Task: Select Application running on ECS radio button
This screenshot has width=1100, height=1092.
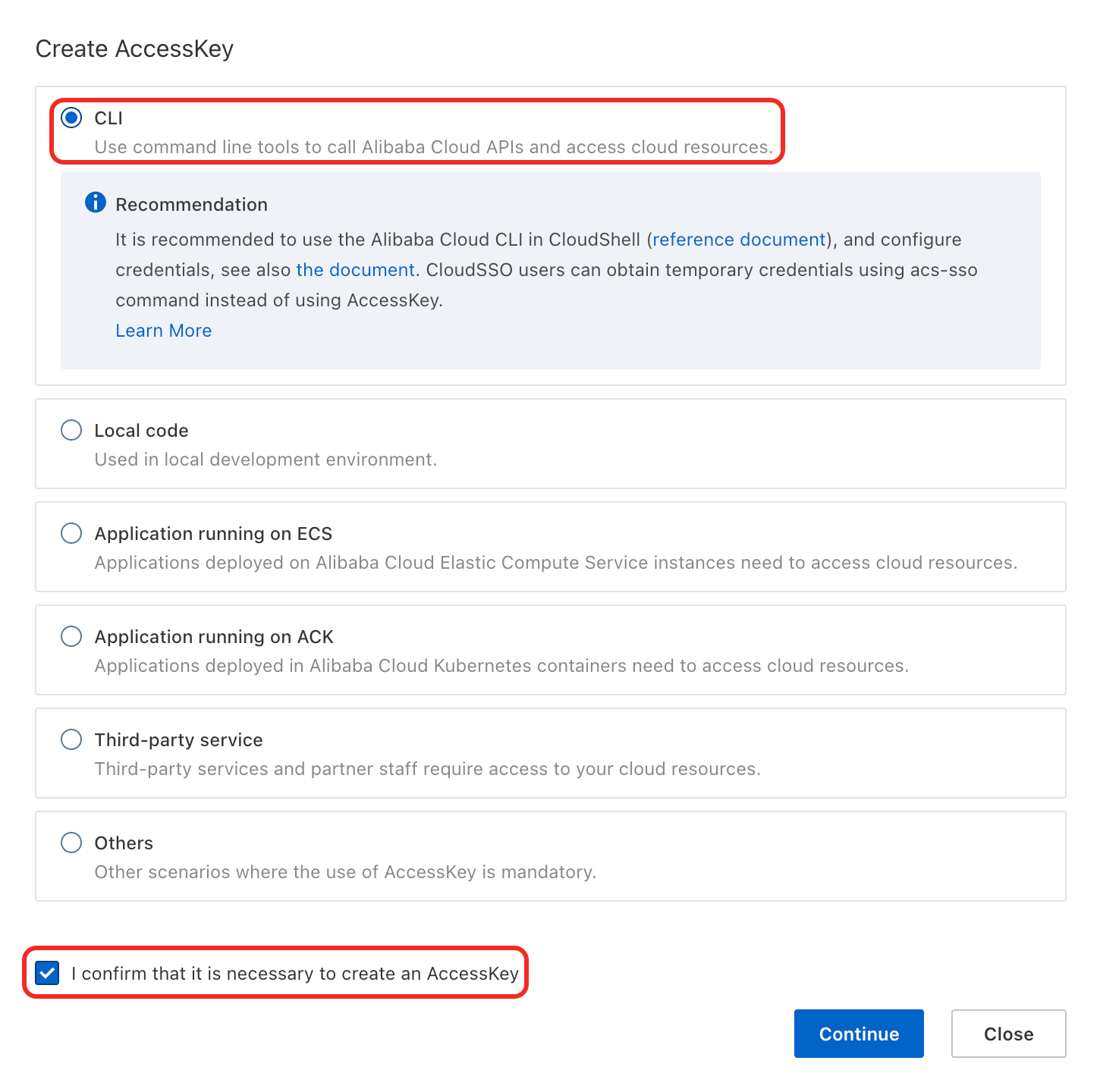Action: tap(71, 533)
